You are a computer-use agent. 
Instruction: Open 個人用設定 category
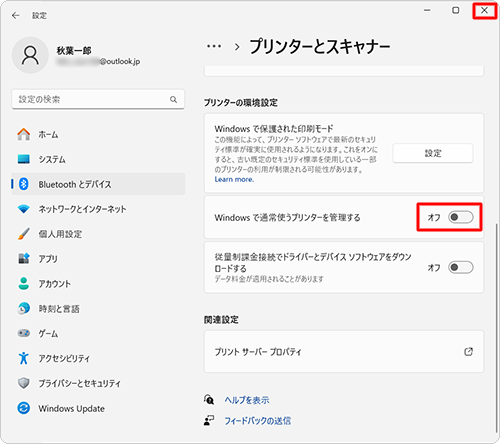(x=98, y=234)
